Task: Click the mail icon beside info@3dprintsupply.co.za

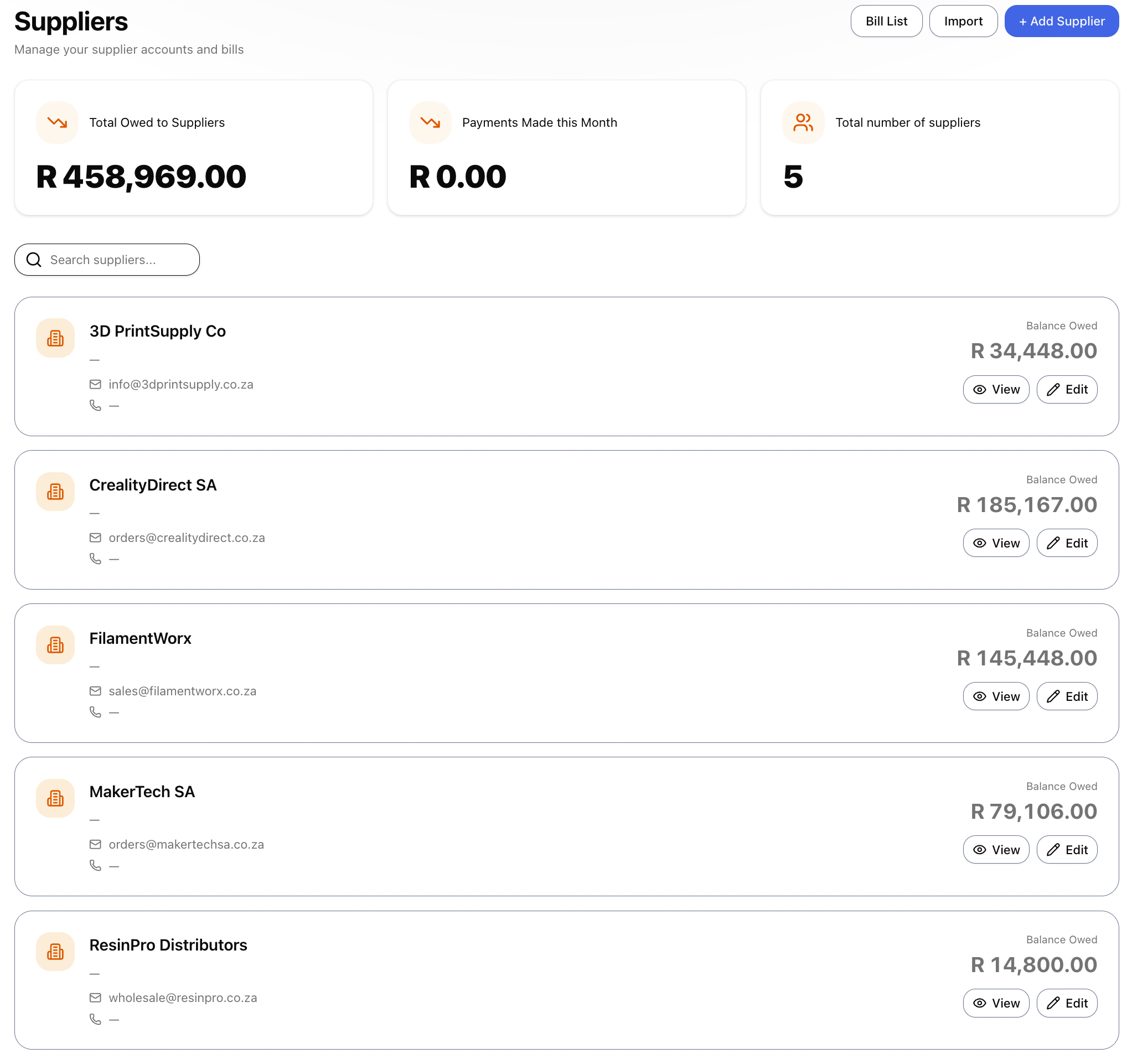Action: pos(95,385)
